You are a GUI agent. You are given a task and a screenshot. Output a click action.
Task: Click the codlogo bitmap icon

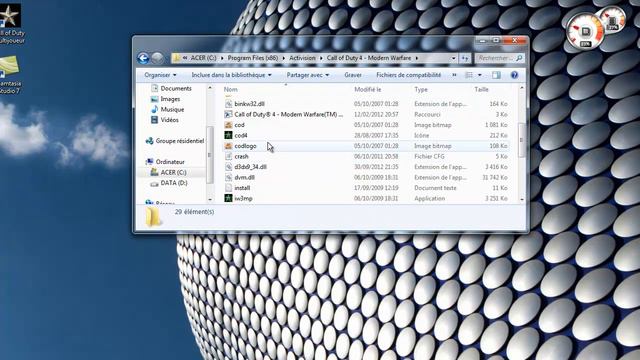(229, 146)
